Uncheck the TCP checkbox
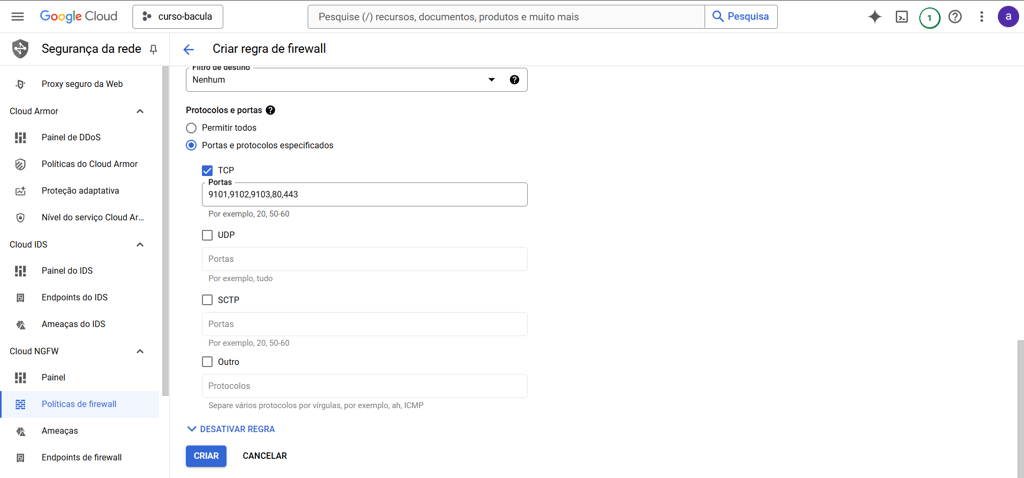Screen dimensions: 1024x478 click(x=207, y=171)
